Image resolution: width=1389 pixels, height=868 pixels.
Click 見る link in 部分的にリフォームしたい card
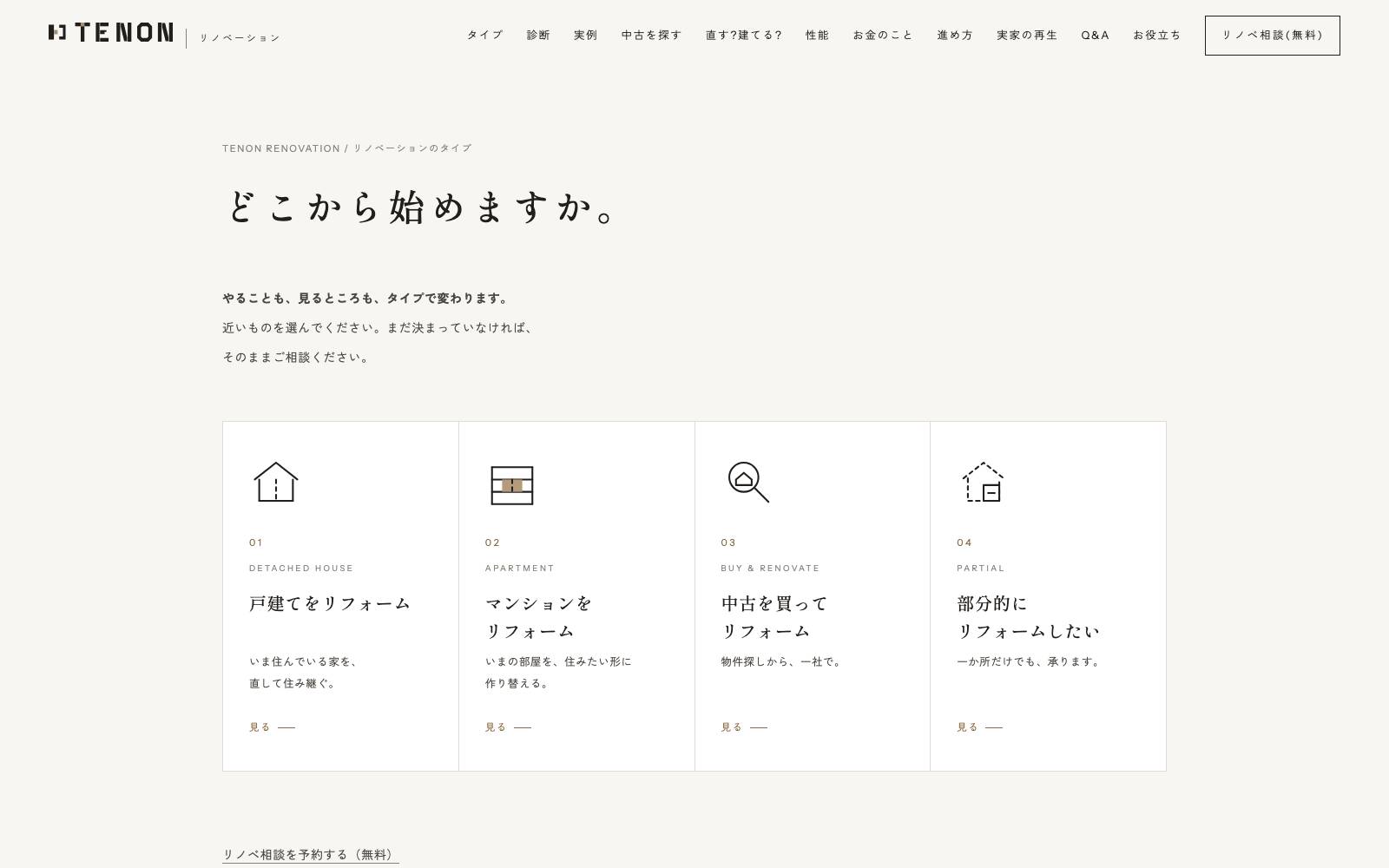[x=980, y=727]
